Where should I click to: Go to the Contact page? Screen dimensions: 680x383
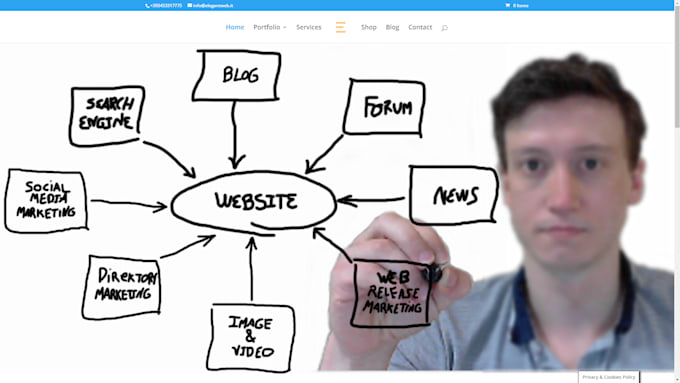[420, 27]
